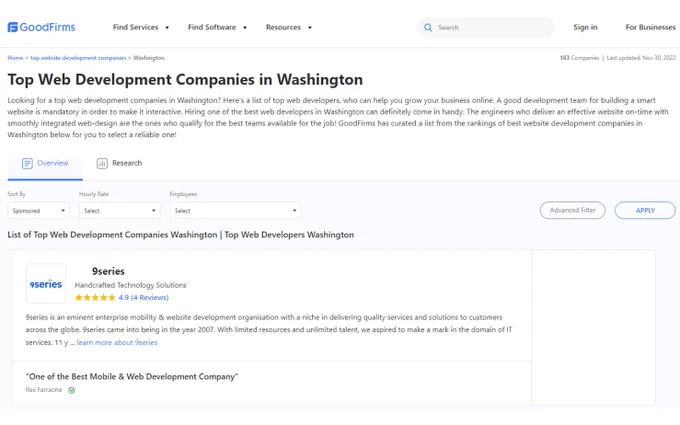Click learn more about 9series link
The image size is (680, 425).
[117, 343]
